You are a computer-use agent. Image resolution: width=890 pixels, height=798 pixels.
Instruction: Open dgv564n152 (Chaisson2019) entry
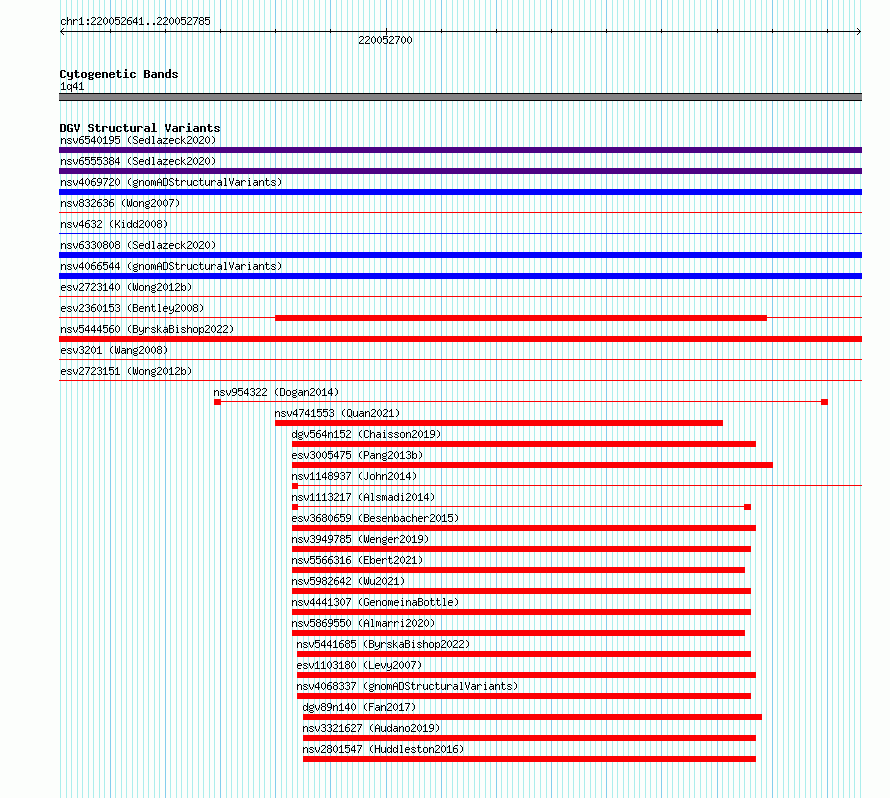tap(366, 434)
